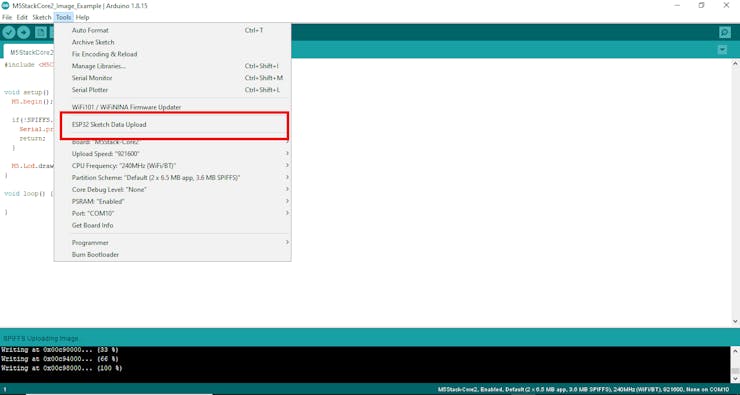
Task: Click the Tools menu
Action: coord(63,17)
